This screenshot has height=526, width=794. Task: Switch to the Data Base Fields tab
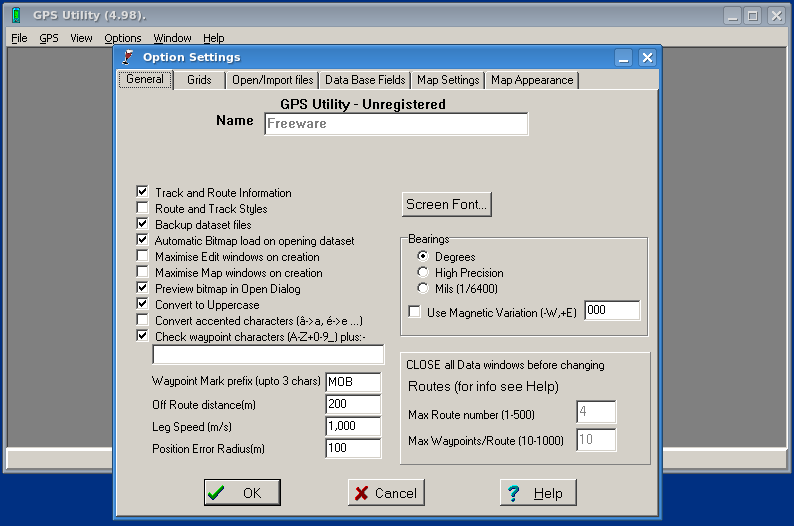(365, 80)
